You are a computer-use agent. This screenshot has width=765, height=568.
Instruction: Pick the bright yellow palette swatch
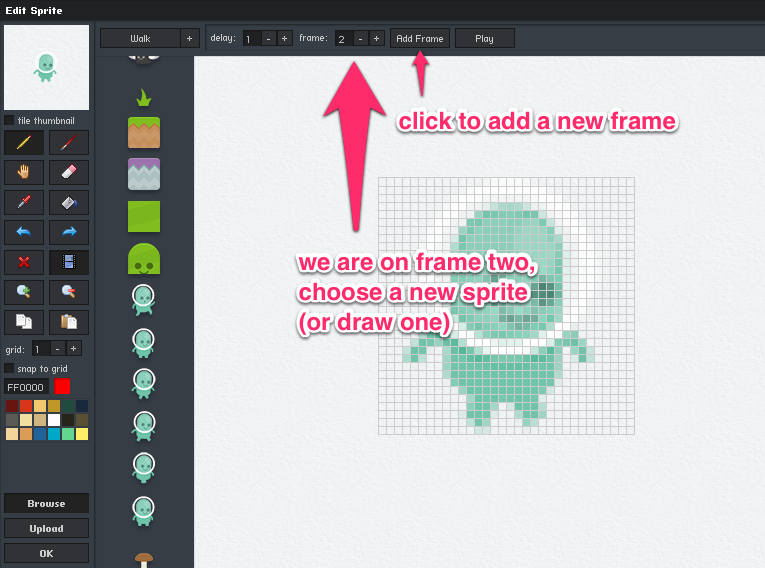click(82, 434)
